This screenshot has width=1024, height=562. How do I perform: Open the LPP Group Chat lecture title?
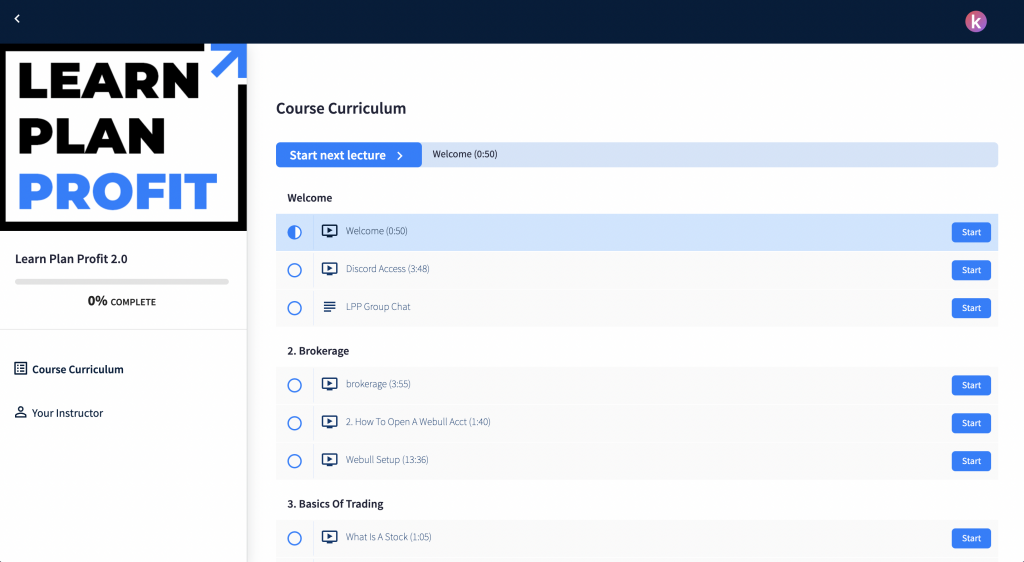click(x=378, y=307)
